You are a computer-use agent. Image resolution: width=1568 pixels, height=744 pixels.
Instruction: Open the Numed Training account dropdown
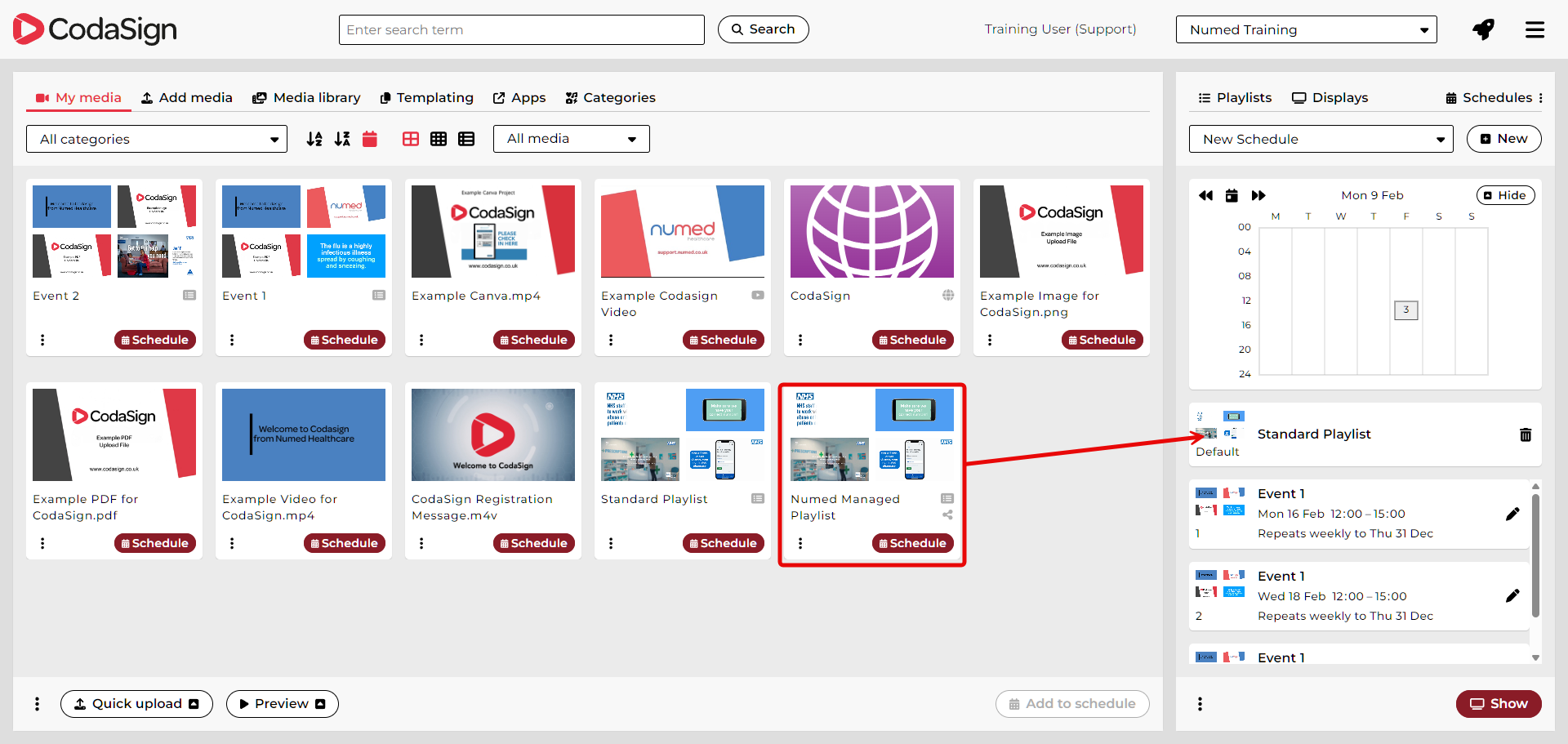(x=1306, y=29)
